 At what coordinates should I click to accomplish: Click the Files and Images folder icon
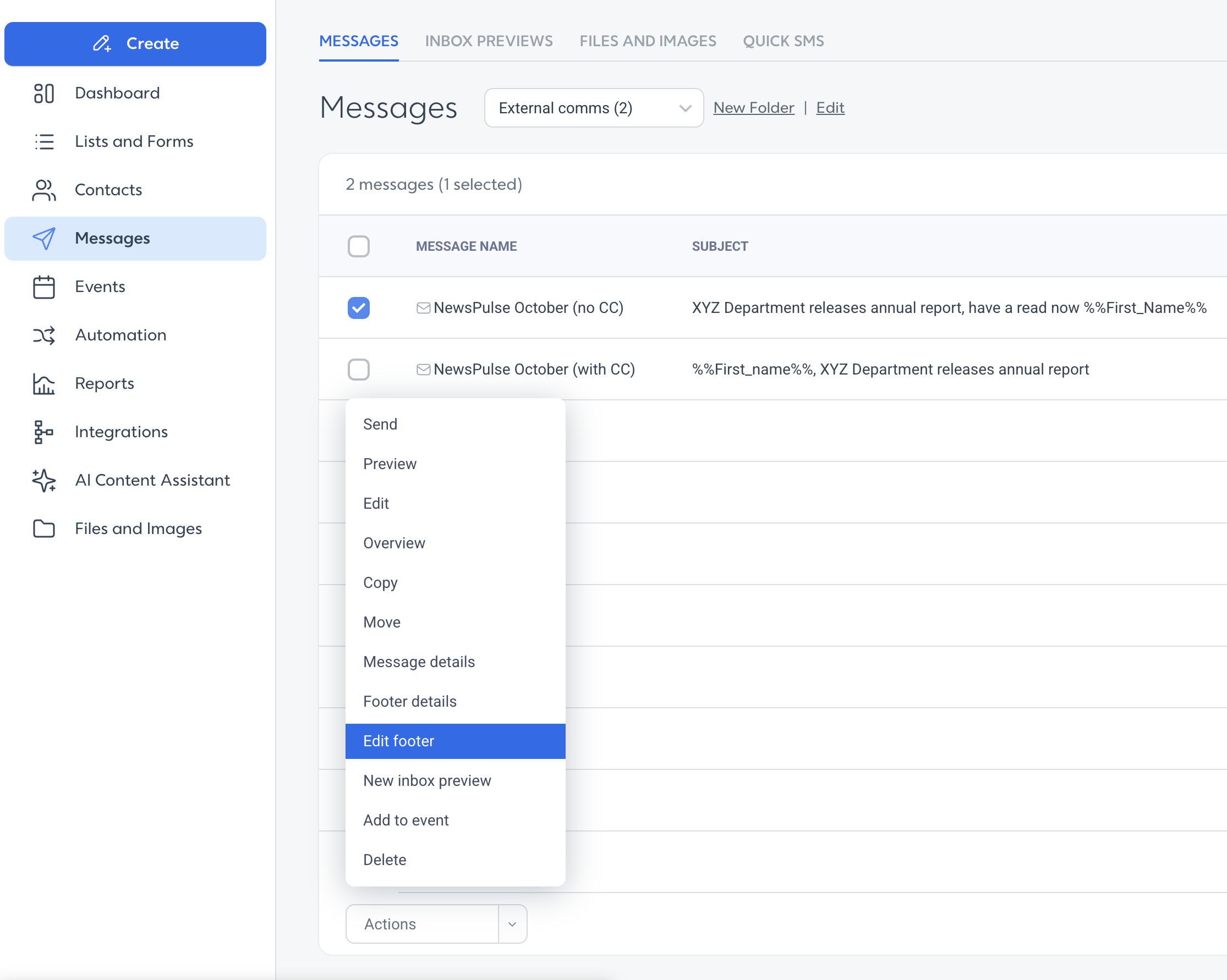(44, 529)
